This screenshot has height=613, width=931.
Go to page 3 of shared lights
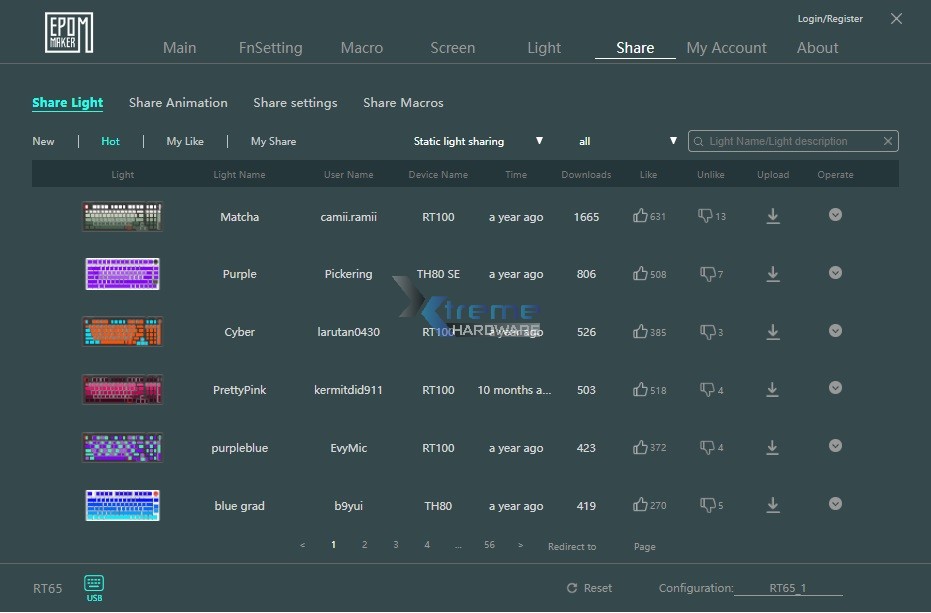[395, 545]
